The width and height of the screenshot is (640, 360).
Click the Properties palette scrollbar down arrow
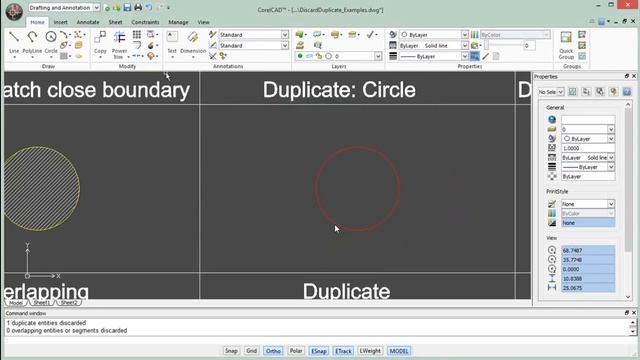[628, 297]
